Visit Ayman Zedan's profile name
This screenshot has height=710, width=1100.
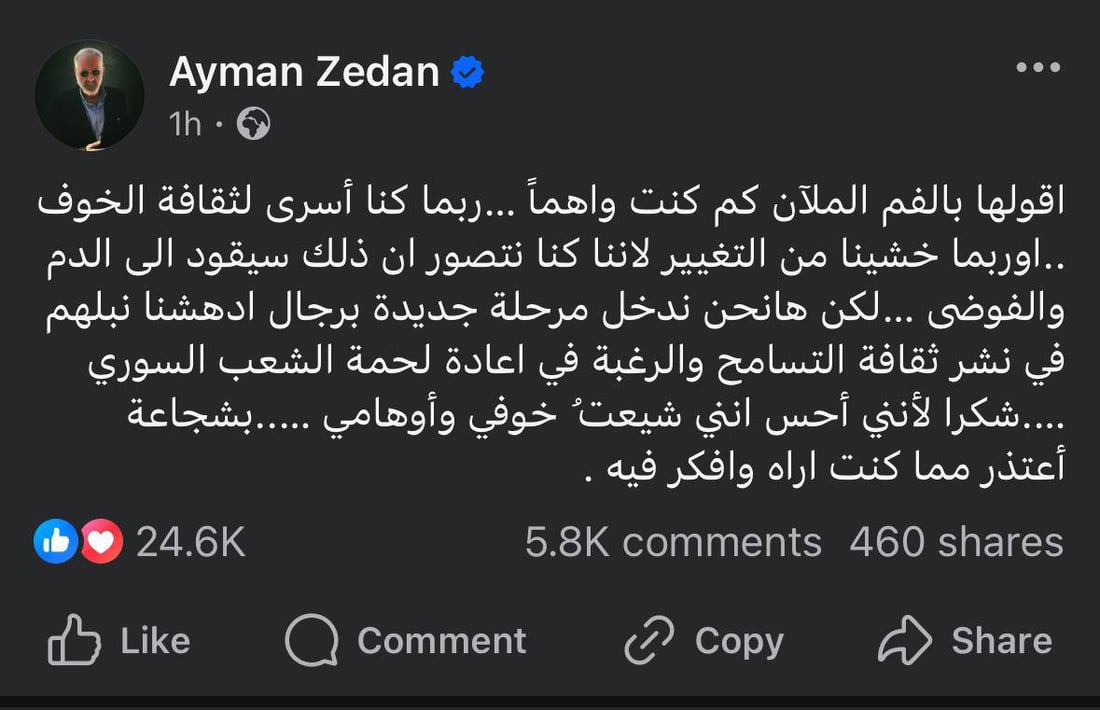click(x=305, y=70)
